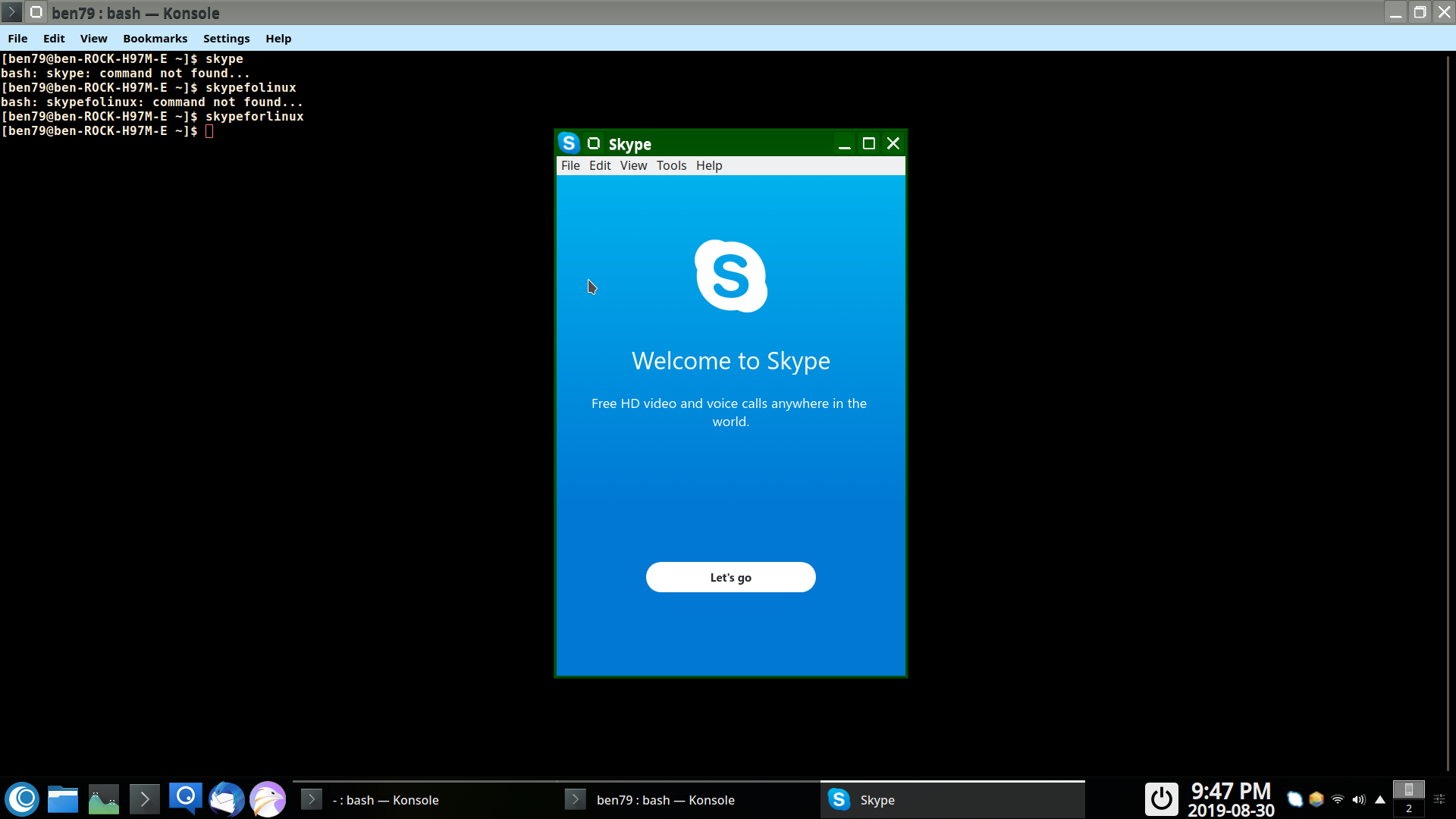This screenshot has height=819, width=1456.
Task: Launch the system monitor graph icon
Action: pos(104,799)
